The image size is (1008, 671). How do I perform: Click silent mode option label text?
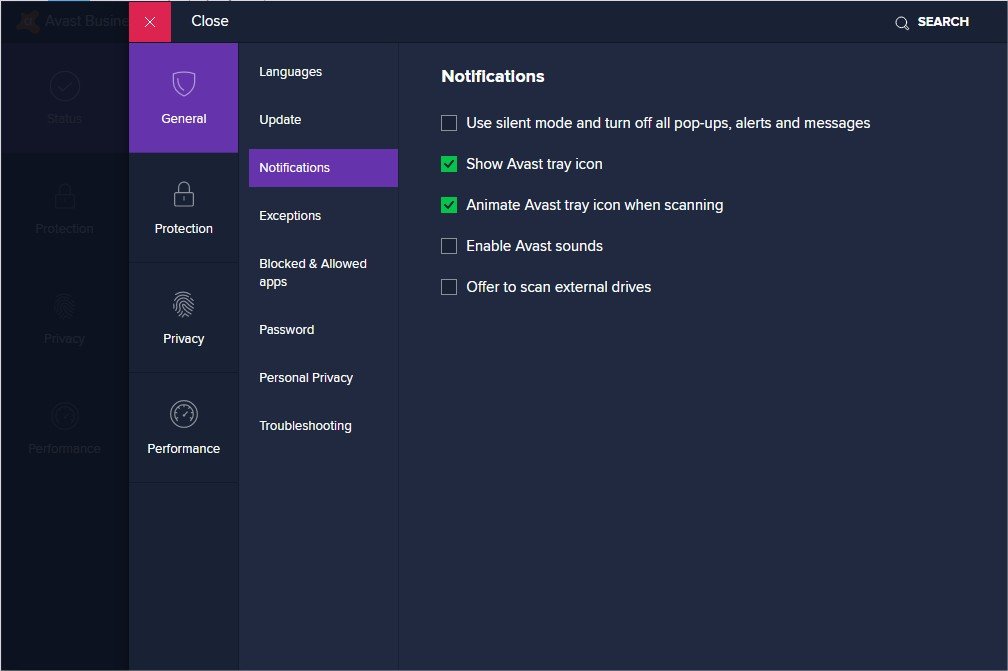668,123
